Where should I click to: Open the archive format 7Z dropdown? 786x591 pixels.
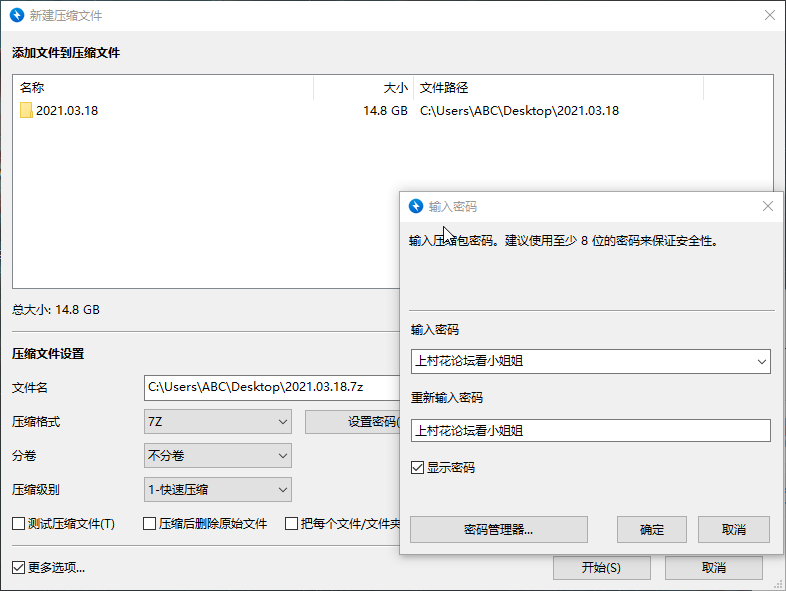click(218, 422)
